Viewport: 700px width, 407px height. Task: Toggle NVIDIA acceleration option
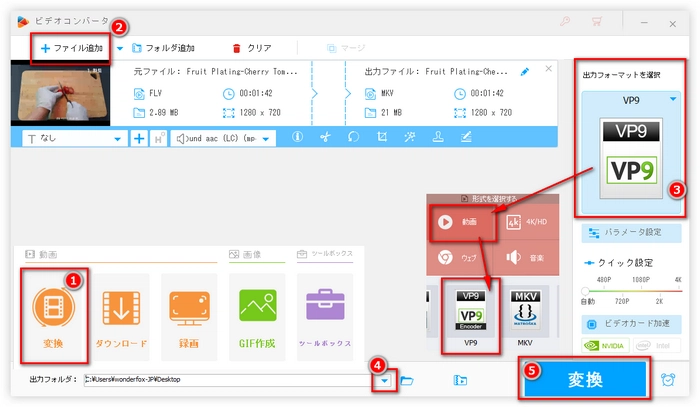(x=606, y=347)
